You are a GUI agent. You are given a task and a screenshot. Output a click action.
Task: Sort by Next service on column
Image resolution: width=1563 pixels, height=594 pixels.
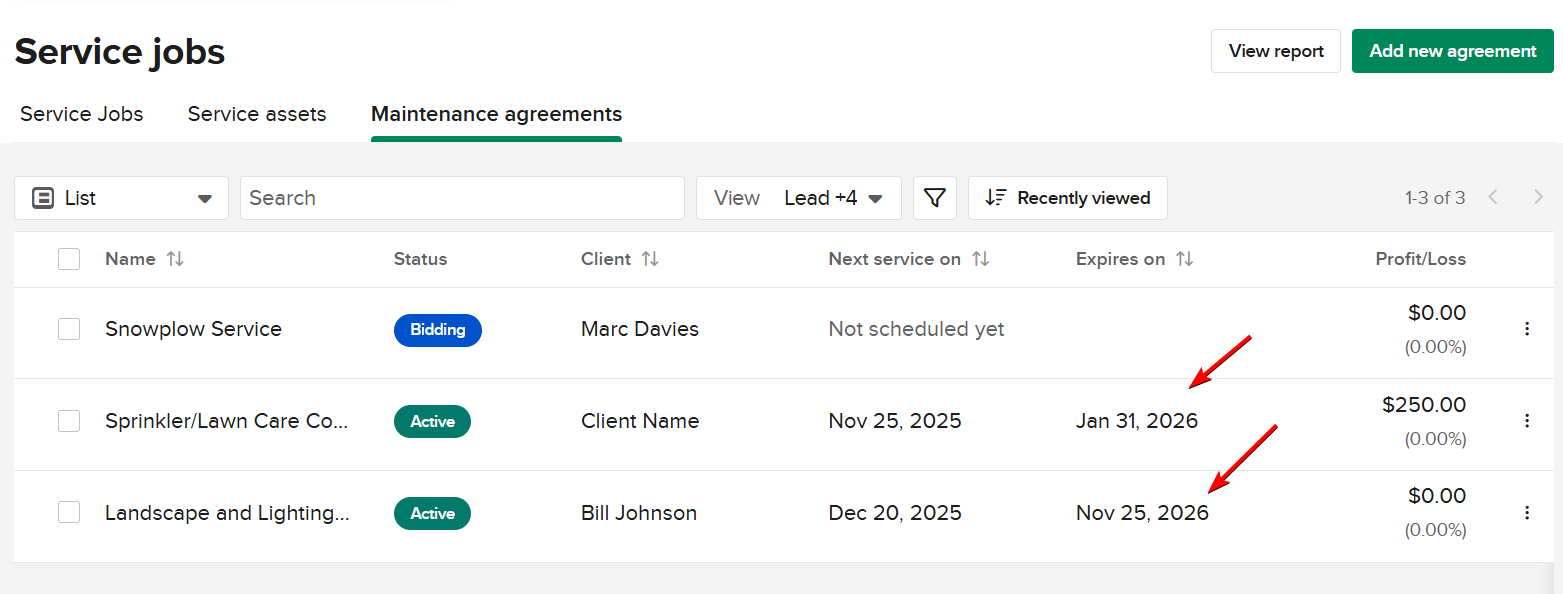click(x=981, y=259)
